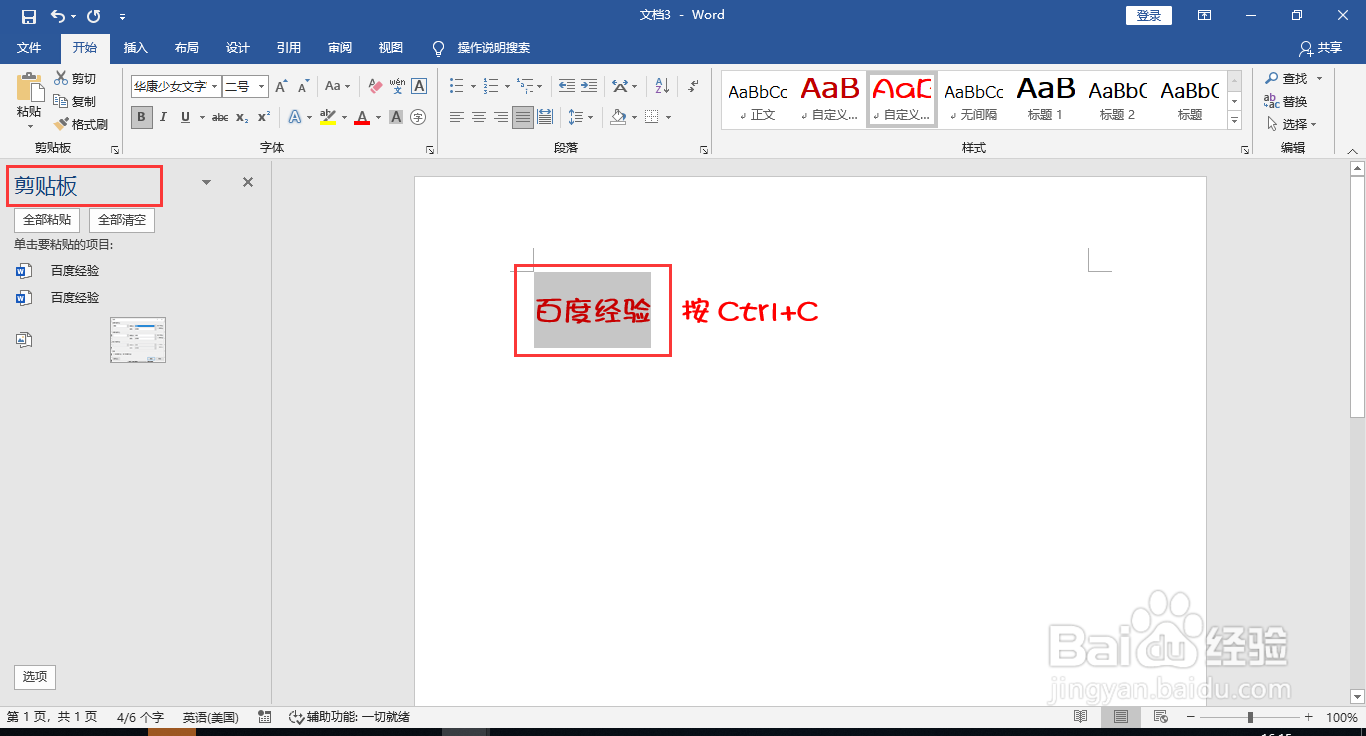Screen dimensions: 1366x736
Task: Align text left
Action: pyautogui.click(x=457, y=117)
